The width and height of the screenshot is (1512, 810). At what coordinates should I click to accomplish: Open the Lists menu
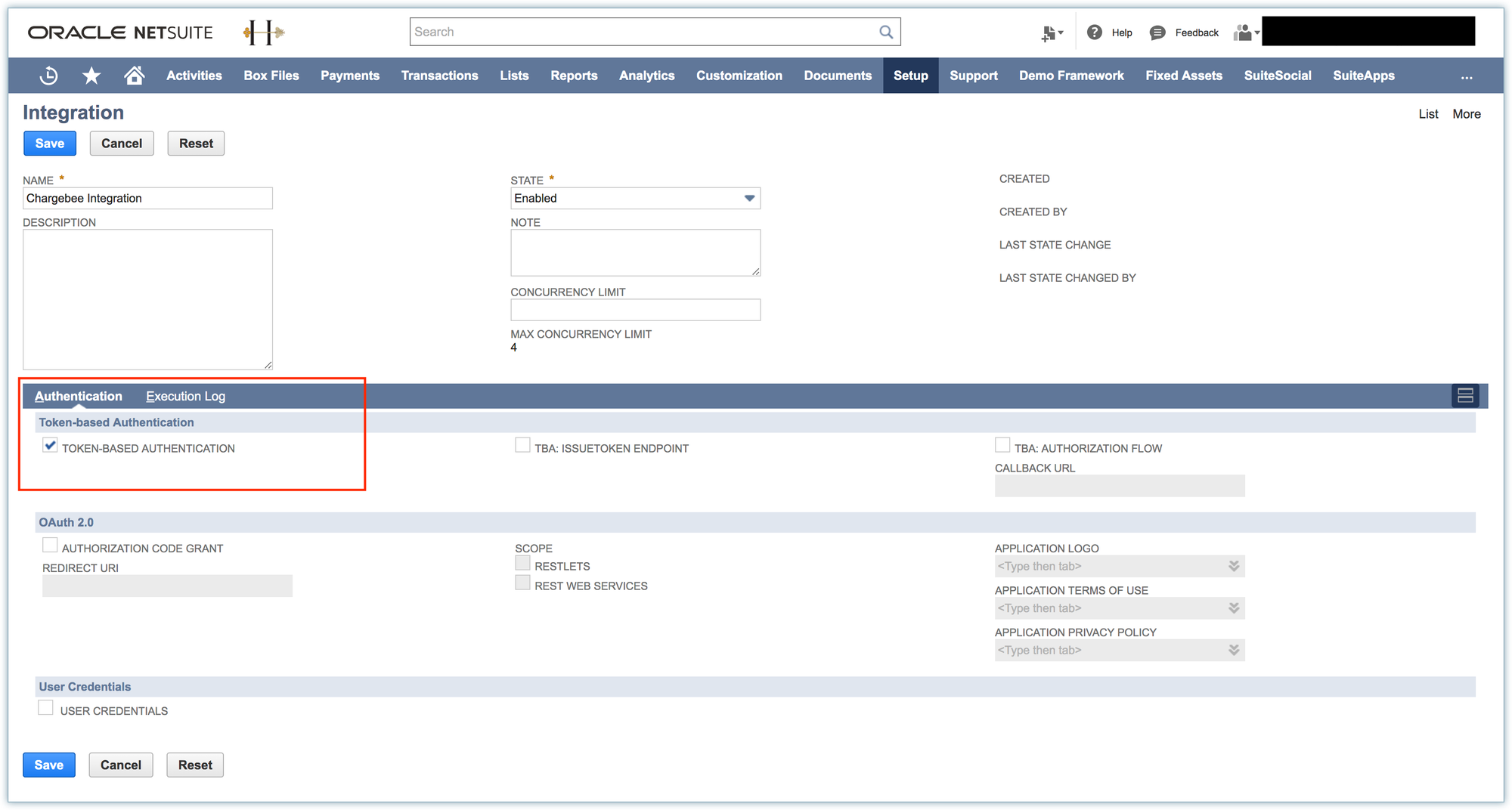pyautogui.click(x=514, y=76)
